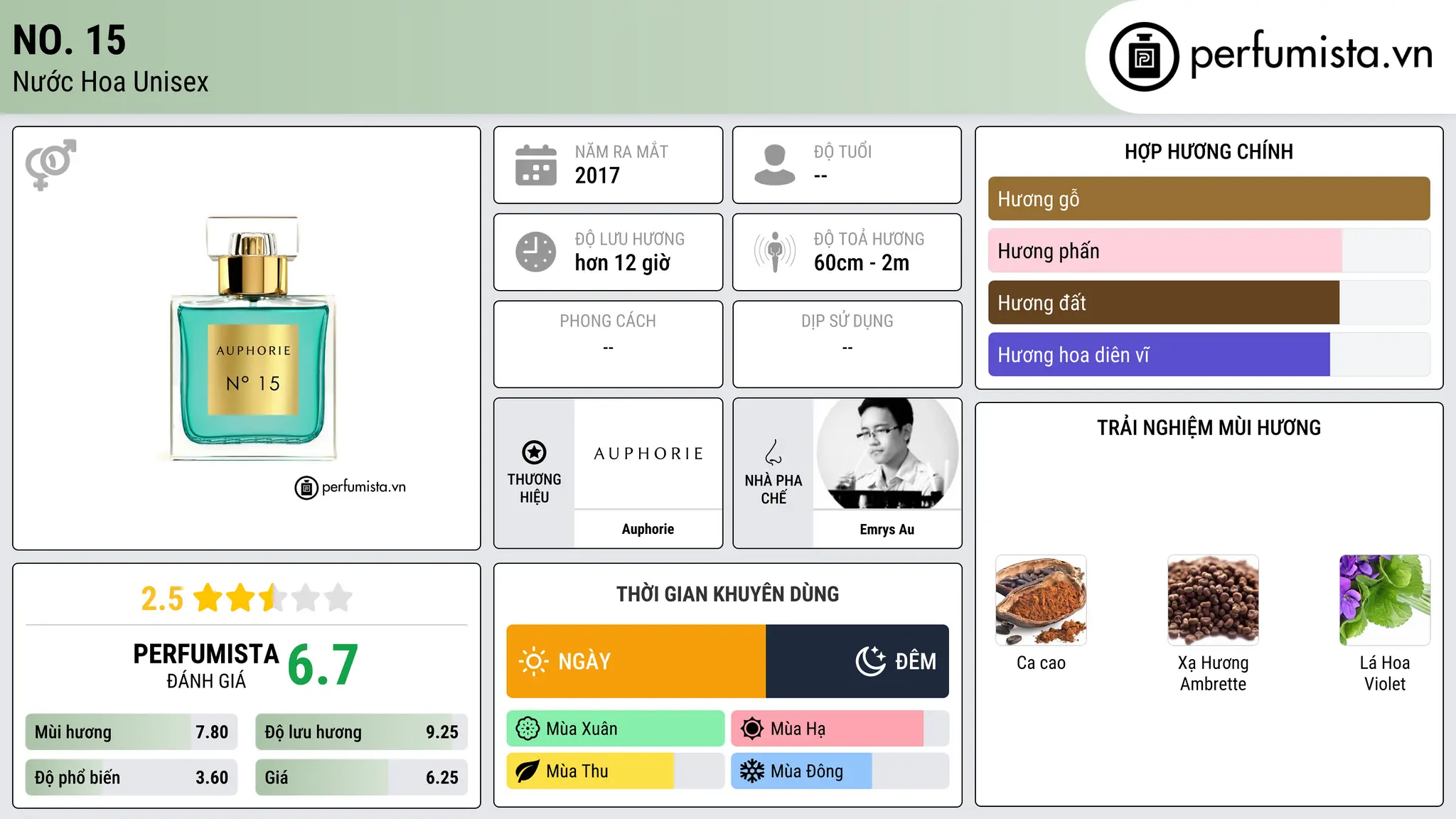Screen dimensions: 1456x819
Task: Open the Auphorie N° 15 bottle image
Action: coord(253,338)
